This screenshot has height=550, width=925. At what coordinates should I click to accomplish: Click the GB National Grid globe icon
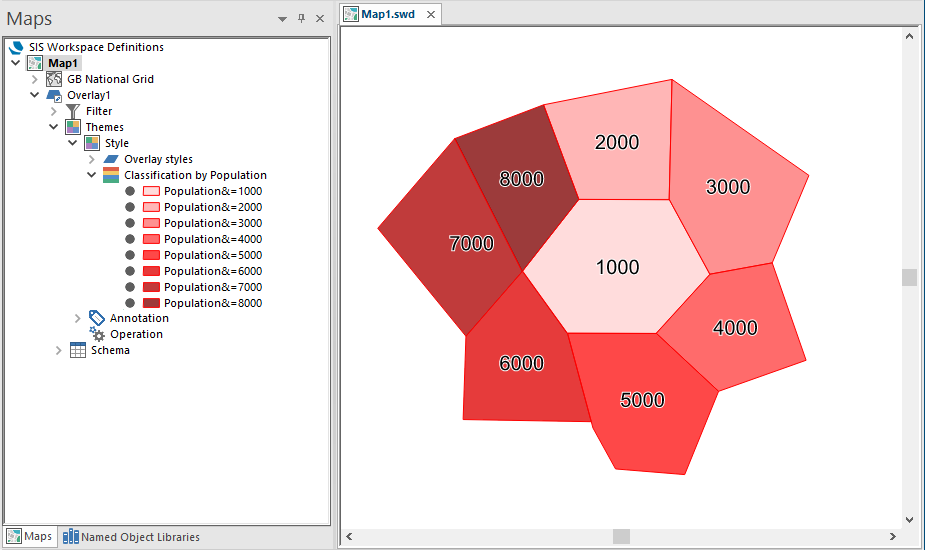click(x=54, y=78)
